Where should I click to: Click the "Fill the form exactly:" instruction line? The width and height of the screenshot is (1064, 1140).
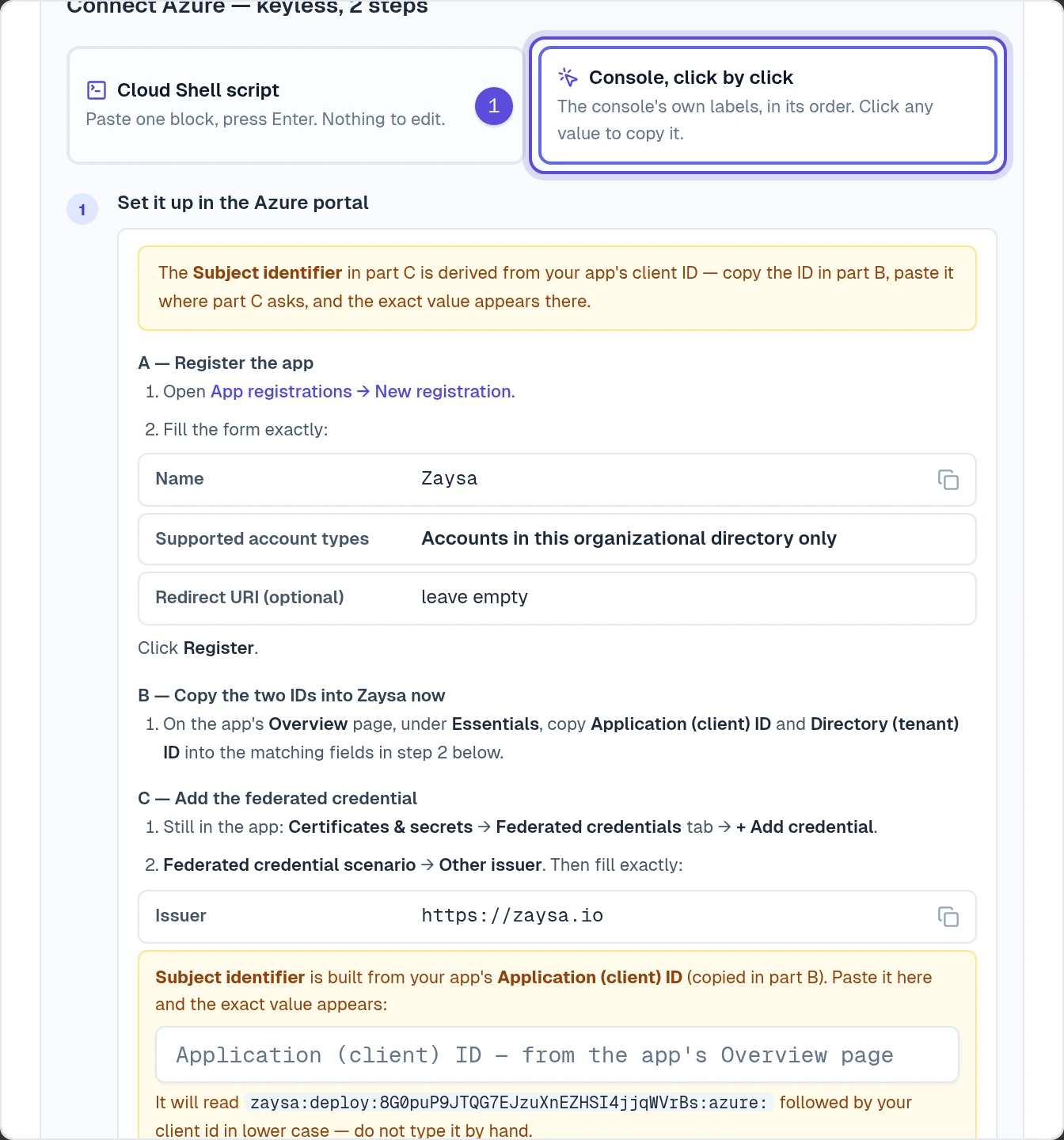245,429
